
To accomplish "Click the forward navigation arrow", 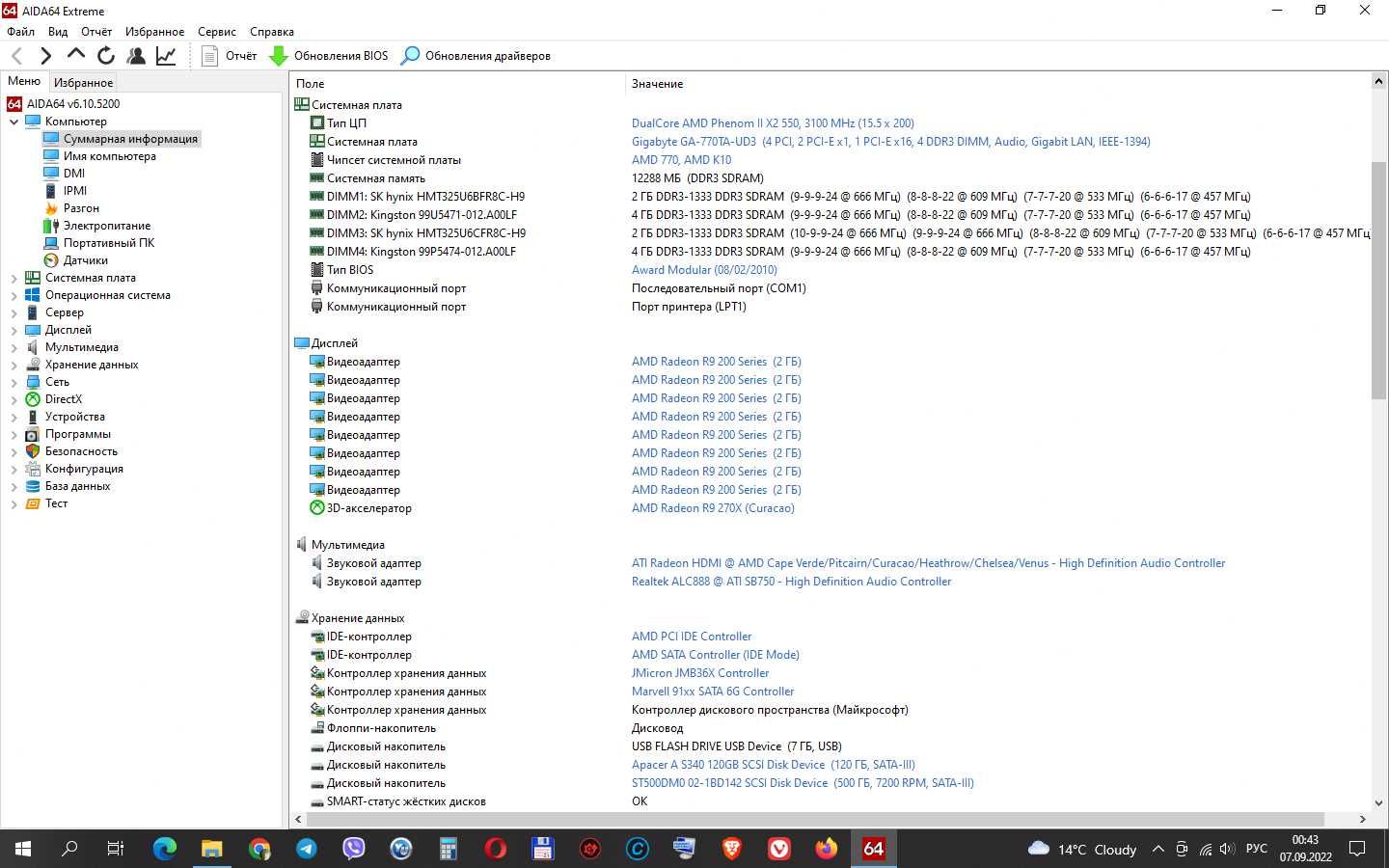I will 45,56.
